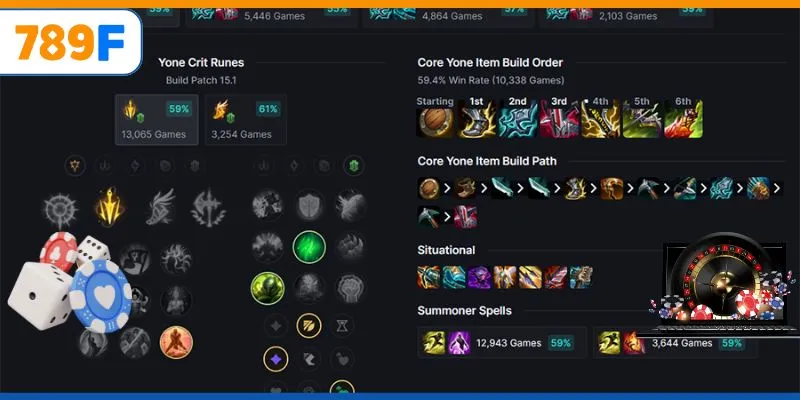Click the 4,864 Games build option at top

(x=448, y=15)
